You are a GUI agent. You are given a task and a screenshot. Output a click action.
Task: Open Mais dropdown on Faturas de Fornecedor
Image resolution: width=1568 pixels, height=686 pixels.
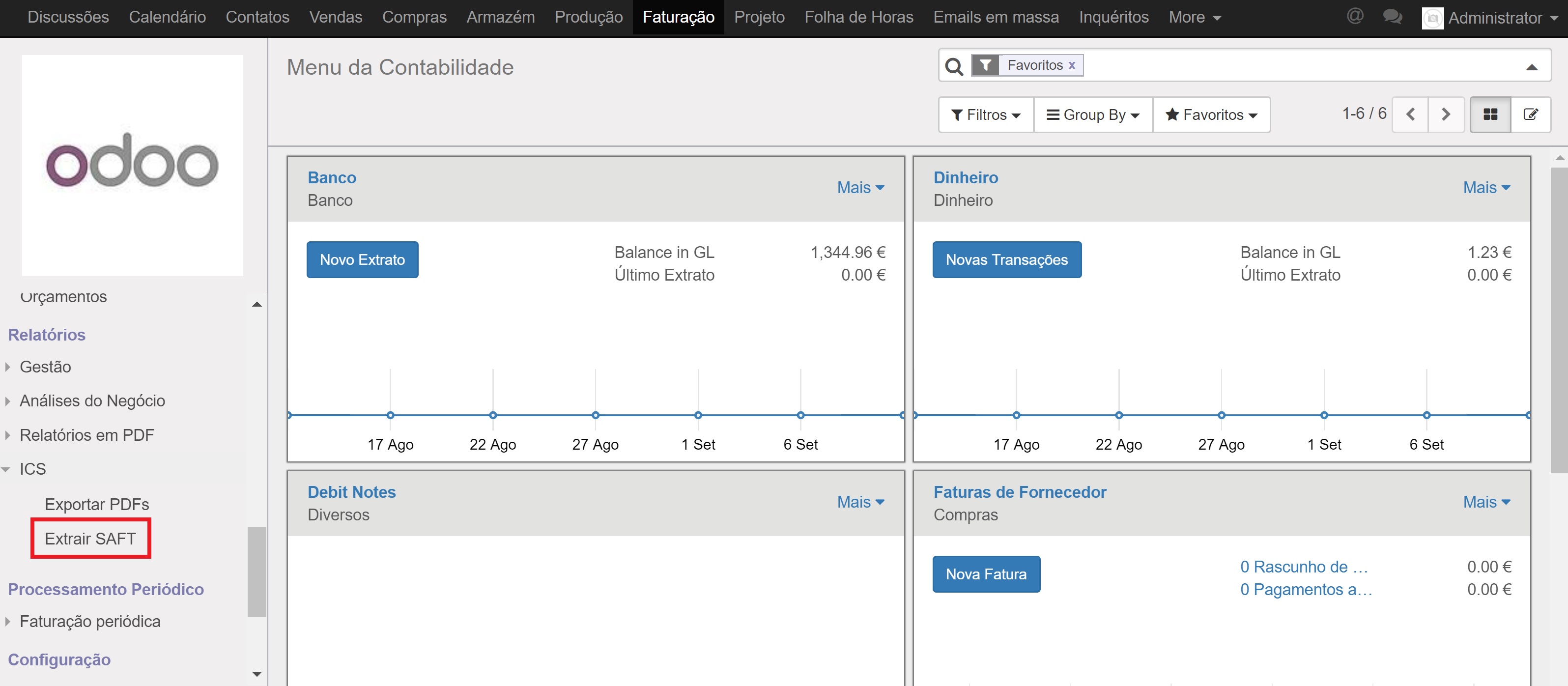pyautogui.click(x=1487, y=502)
